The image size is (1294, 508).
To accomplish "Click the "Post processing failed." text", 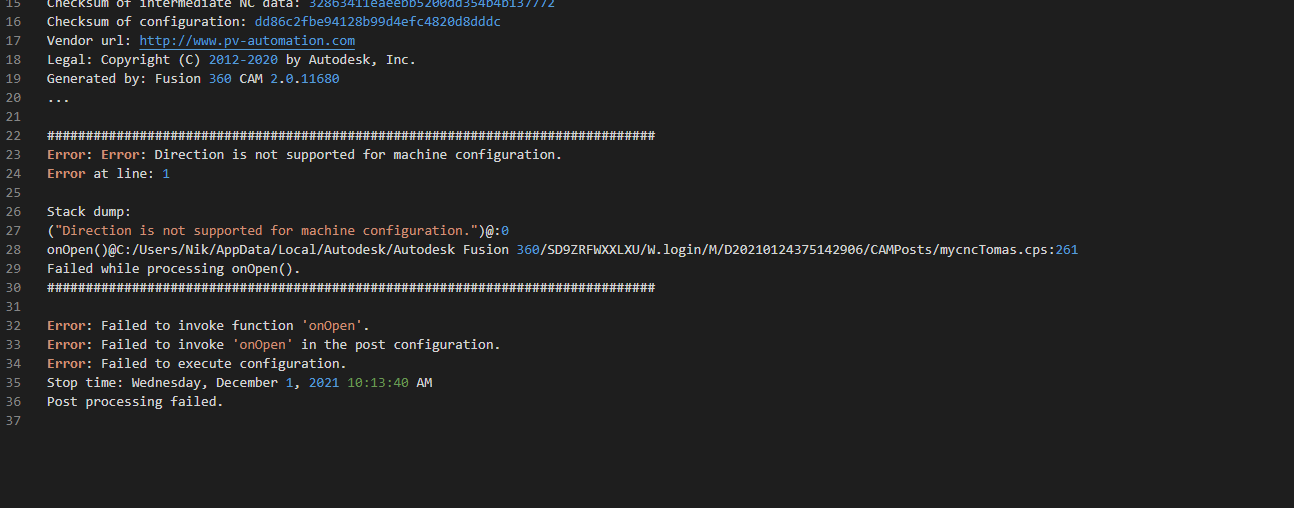I will (x=135, y=402).
